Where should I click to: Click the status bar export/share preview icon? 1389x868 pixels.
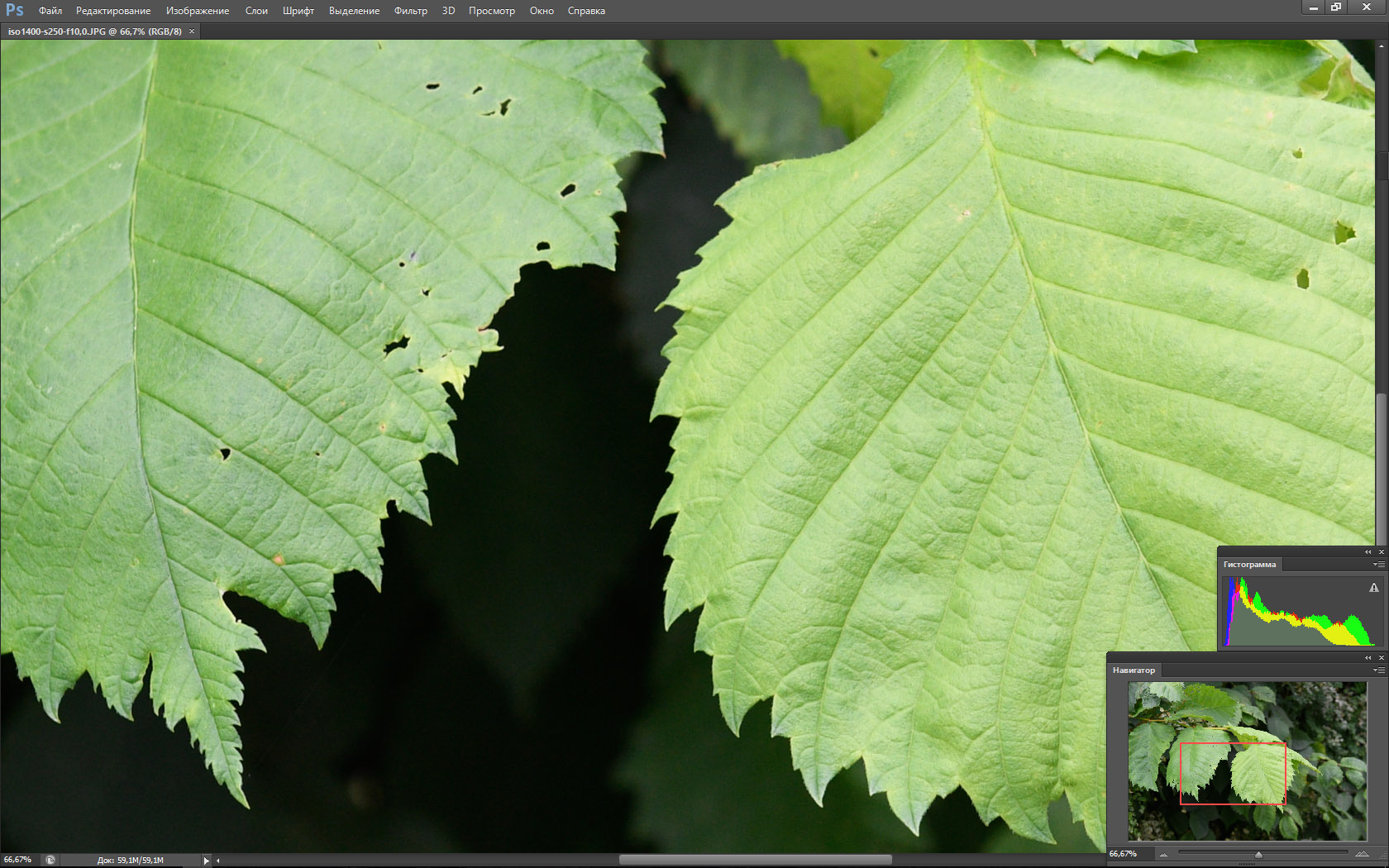pos(50,860)
